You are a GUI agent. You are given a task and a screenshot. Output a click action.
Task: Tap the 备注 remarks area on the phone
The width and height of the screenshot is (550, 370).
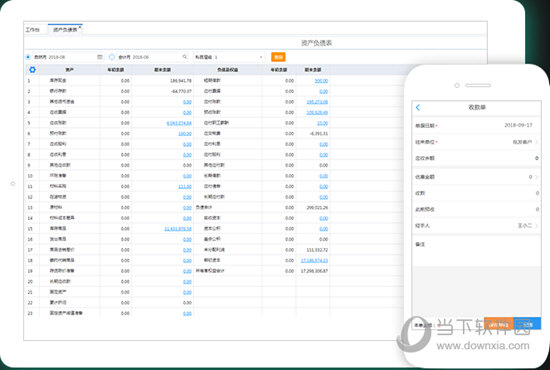[476, 251]
